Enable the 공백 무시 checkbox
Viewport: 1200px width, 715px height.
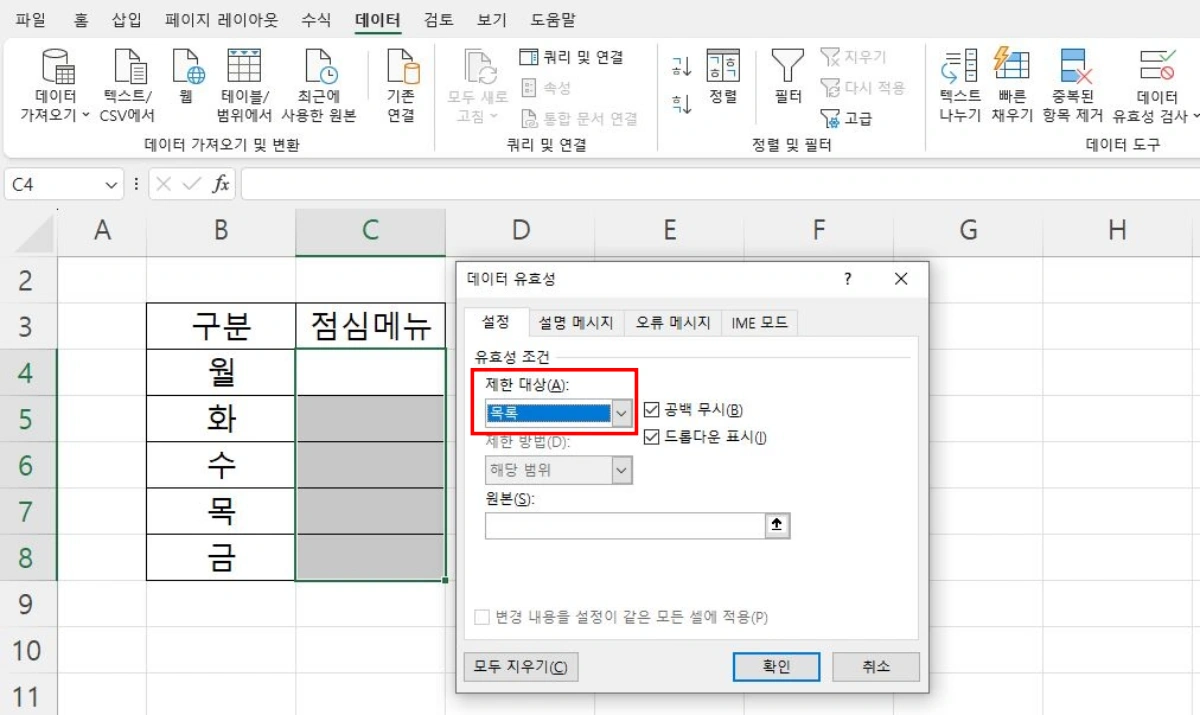point(651,409)
